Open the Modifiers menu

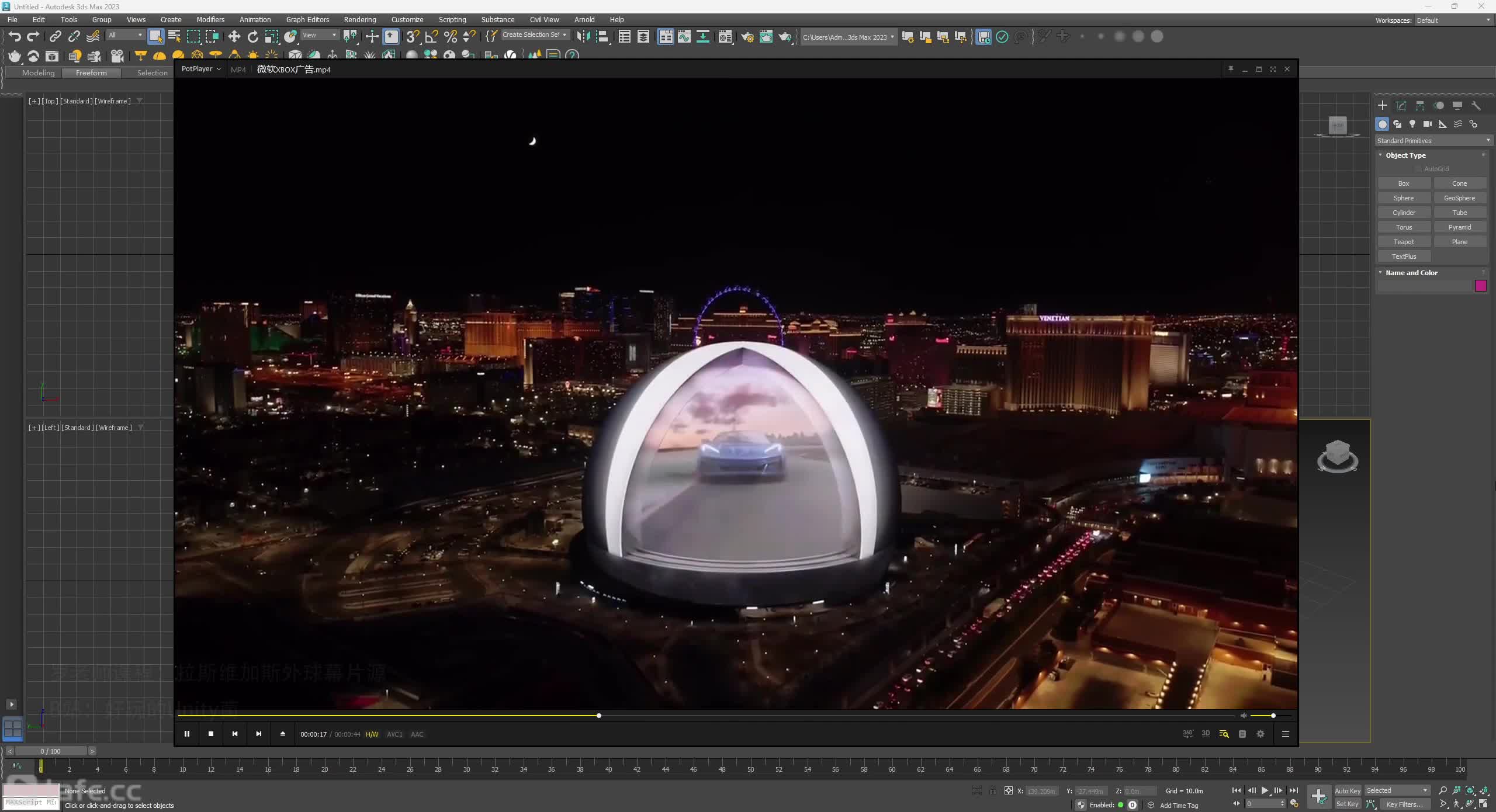point(210,19)
